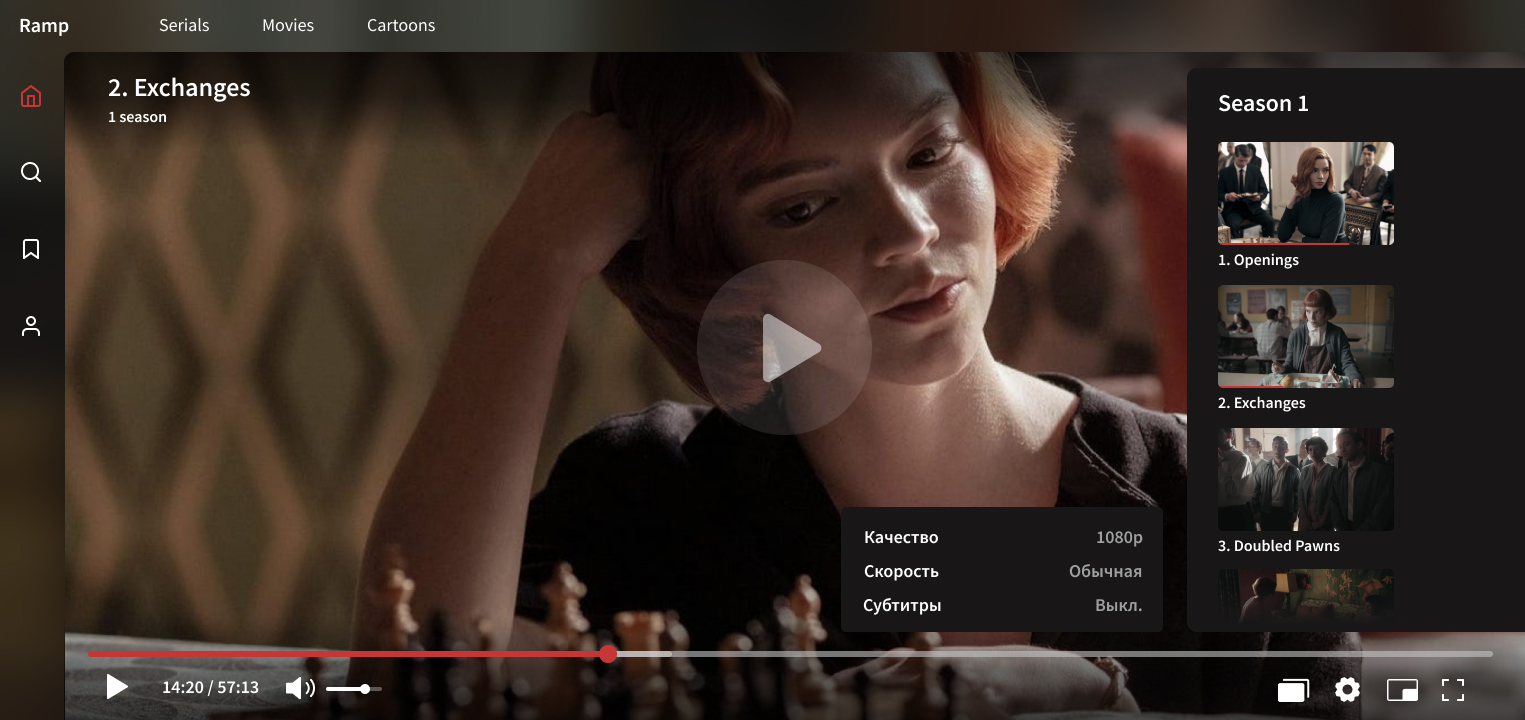
Task: Select the Exchanges episode thumbnail
Action: point(1306,336)
